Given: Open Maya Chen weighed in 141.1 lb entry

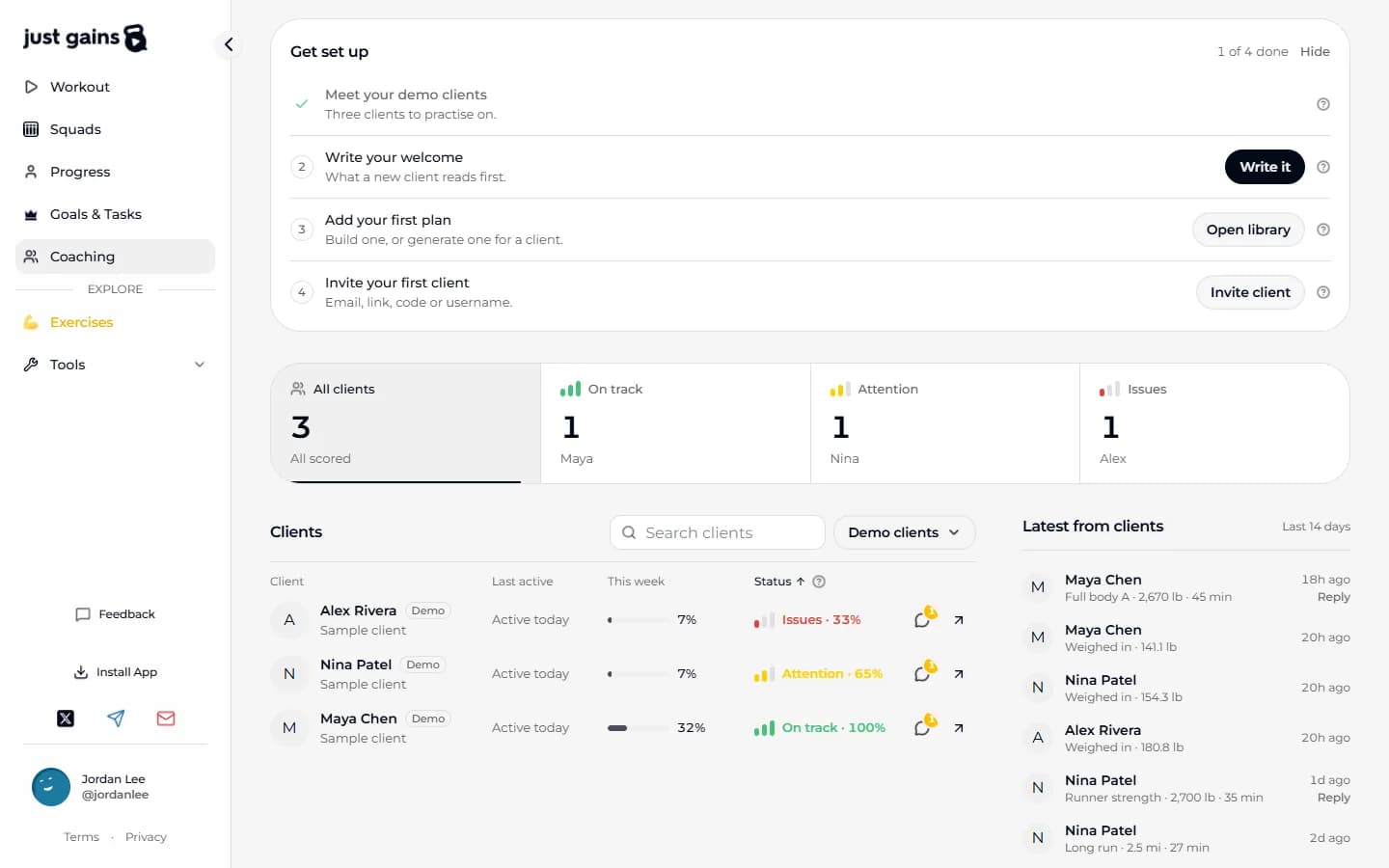Looking at the screenshot, I should coord(1186,637).
